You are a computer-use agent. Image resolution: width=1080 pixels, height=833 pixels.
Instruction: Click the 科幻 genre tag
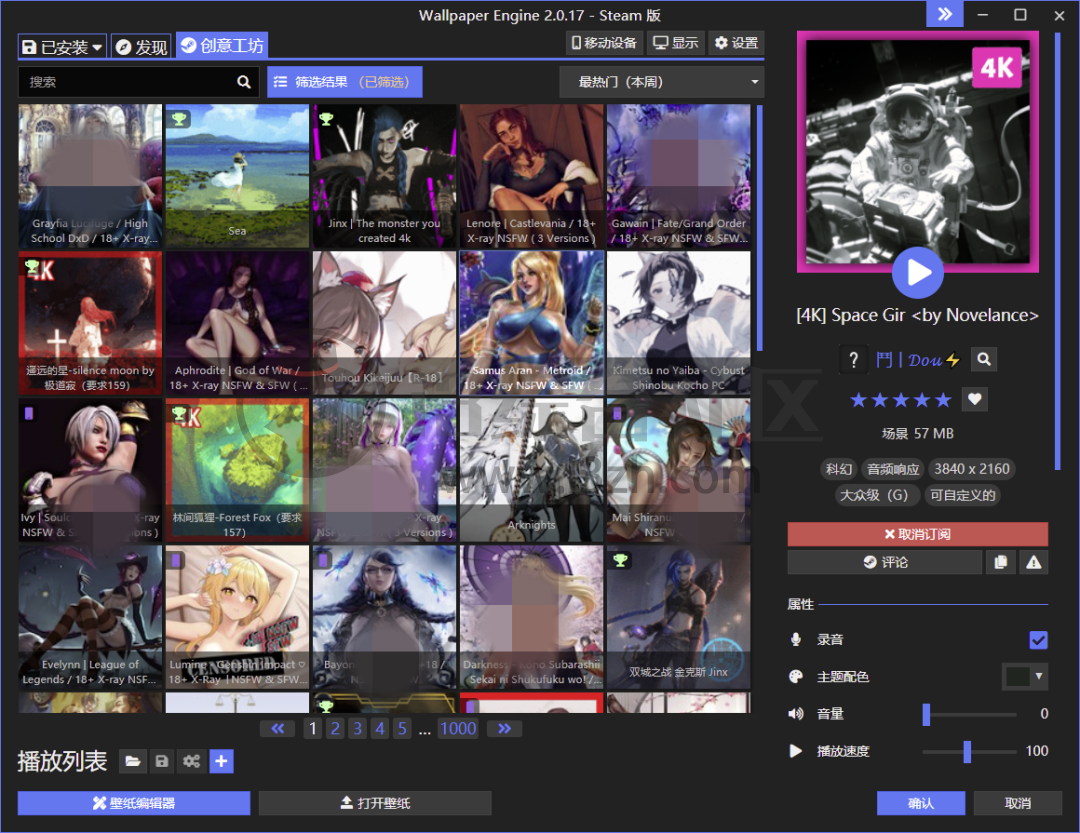coord(839,469)
